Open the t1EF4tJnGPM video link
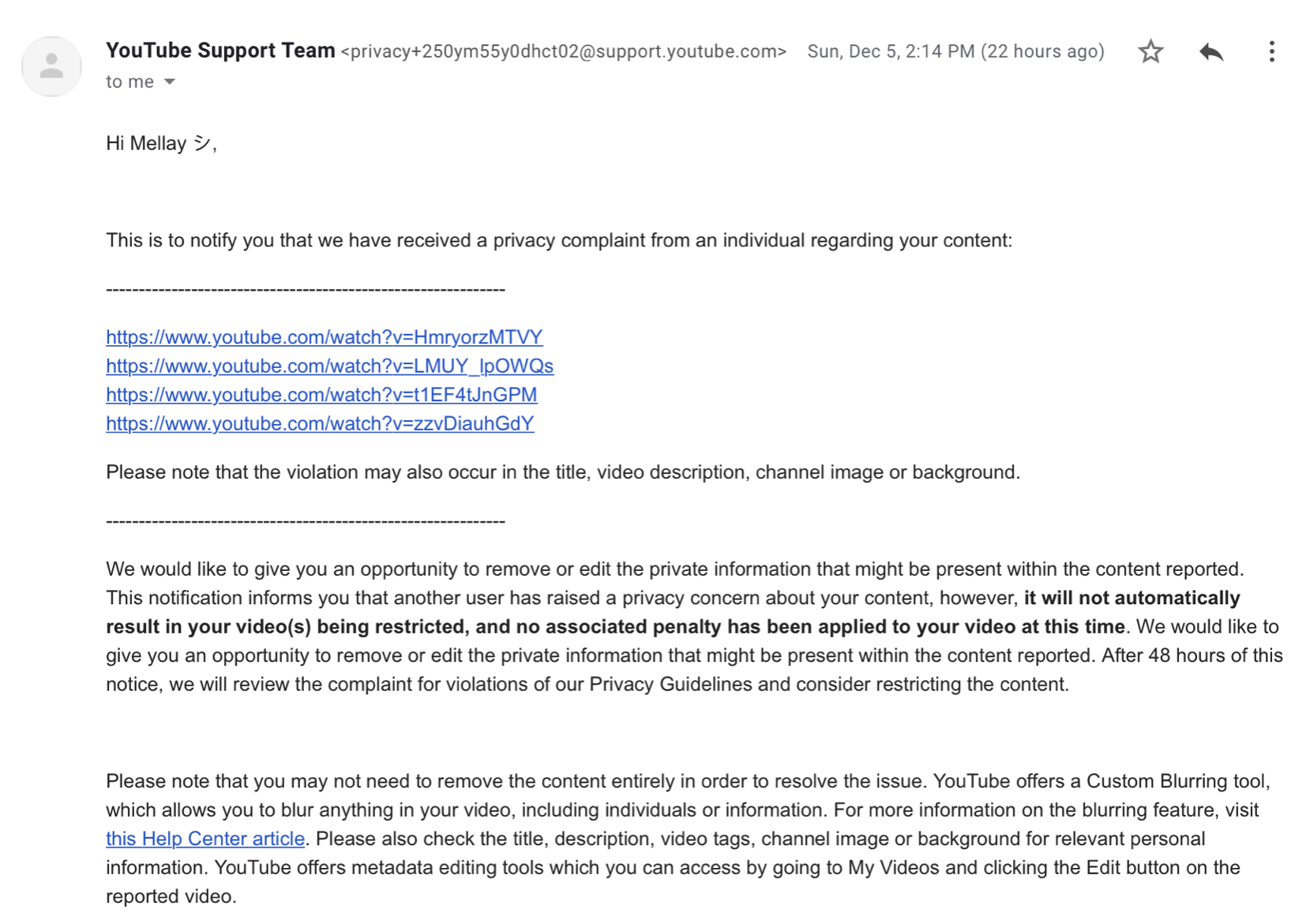Viewport: 1306px width, 924px height. click(x=321, y=395)
